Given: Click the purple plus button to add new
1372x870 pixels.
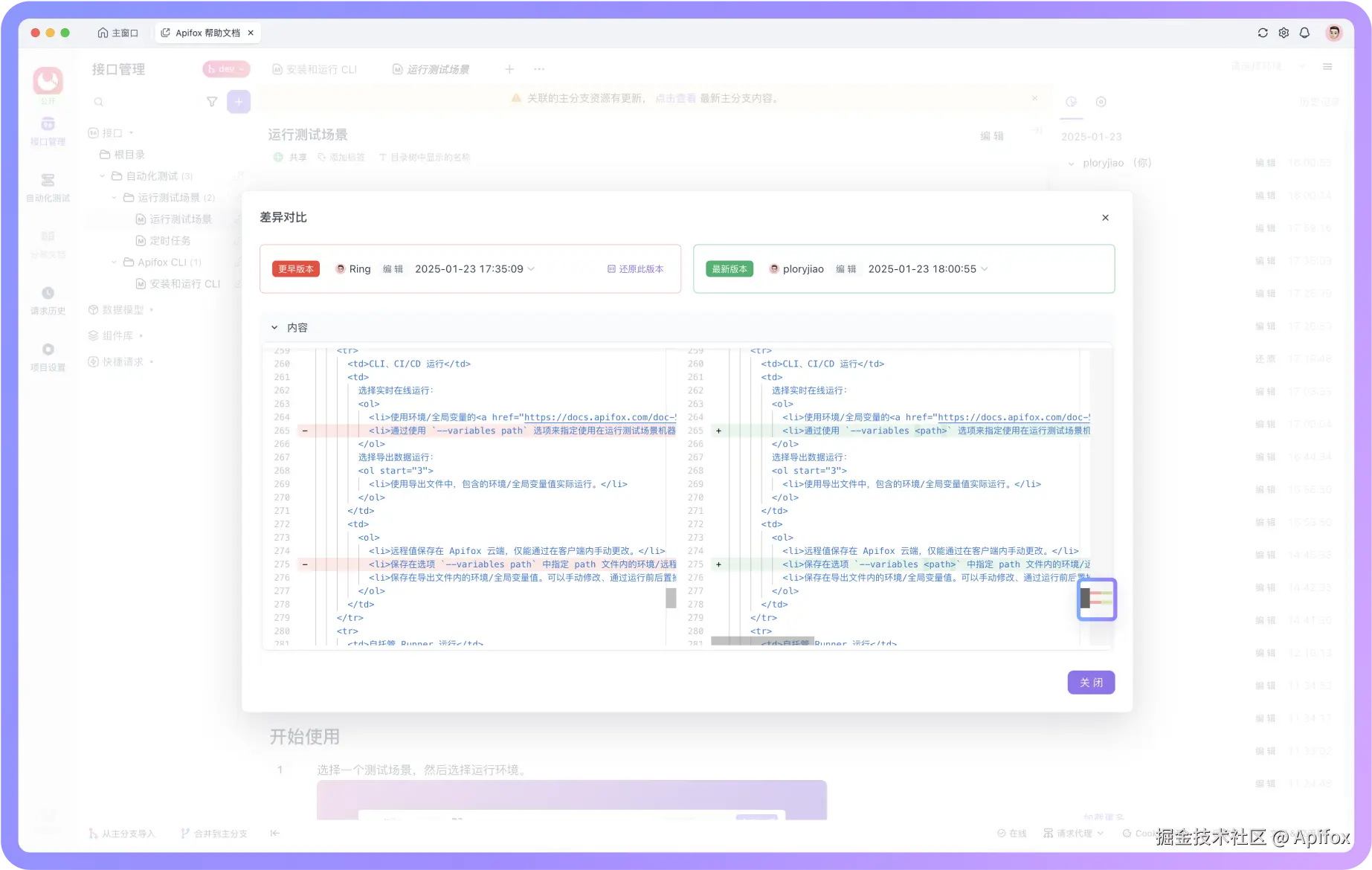Looking at the screenshot, I should point(239,102).
